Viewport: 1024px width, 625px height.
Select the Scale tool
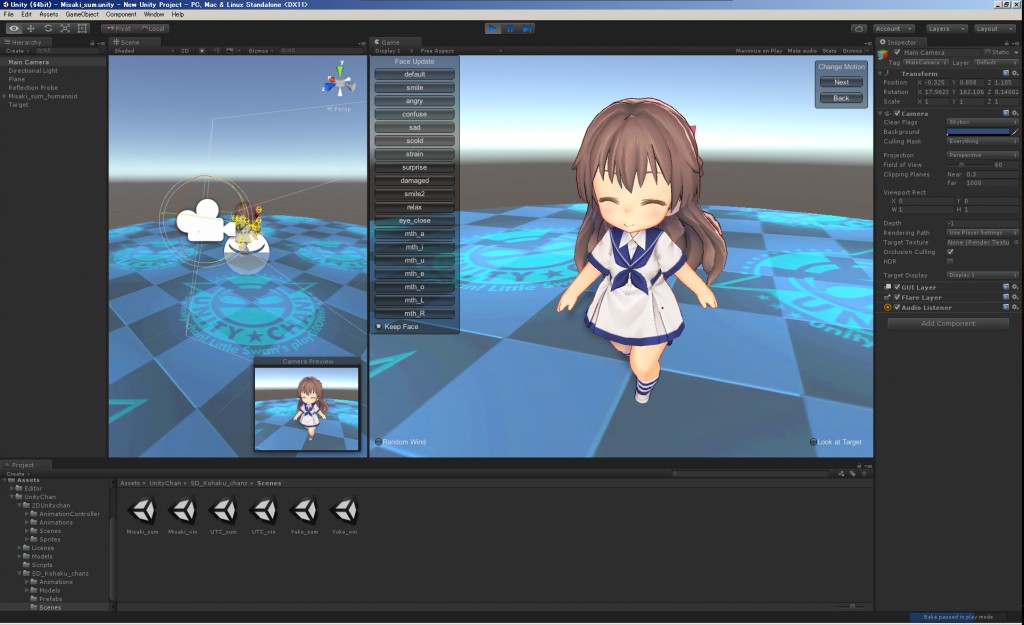(65, 29)
